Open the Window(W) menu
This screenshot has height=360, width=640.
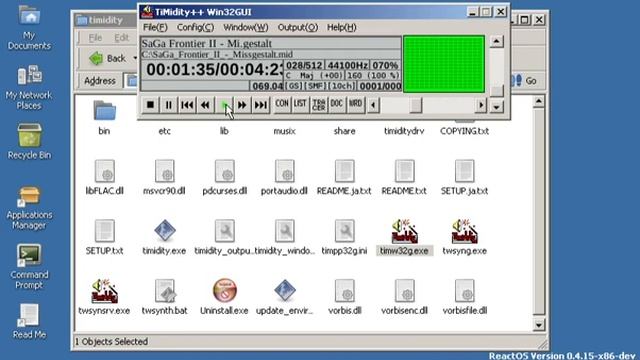pos(246,27)
